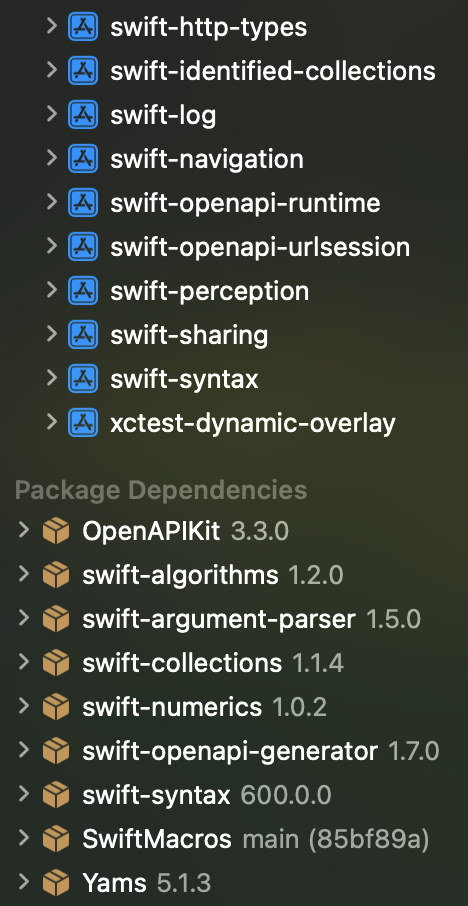Image resolution: width=468 pixels, height=906 pixels.
Task: Click the SwiftMacros package box icon
Action: 56,838
